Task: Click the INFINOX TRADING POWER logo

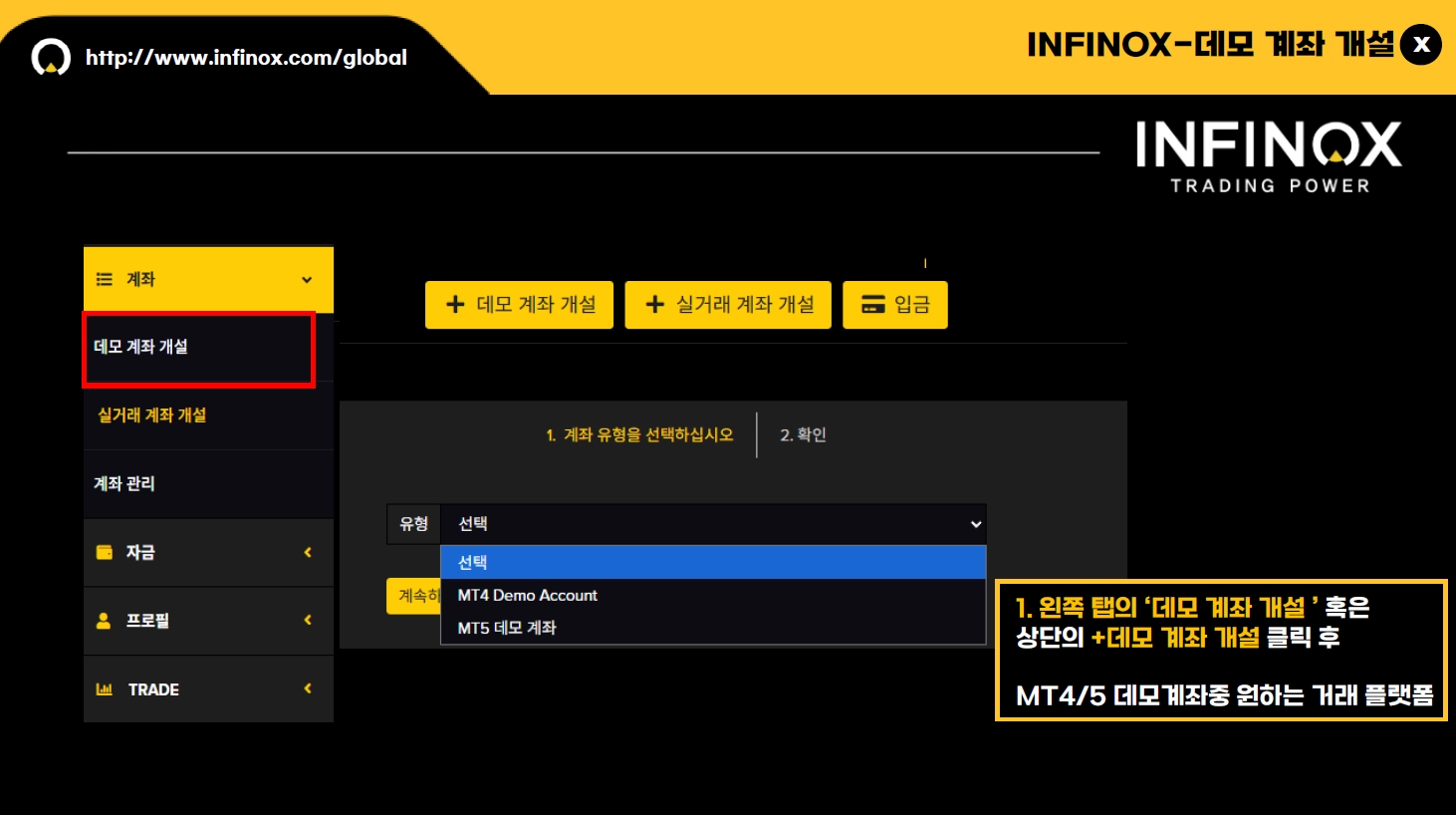Action: coord(1269,157)
